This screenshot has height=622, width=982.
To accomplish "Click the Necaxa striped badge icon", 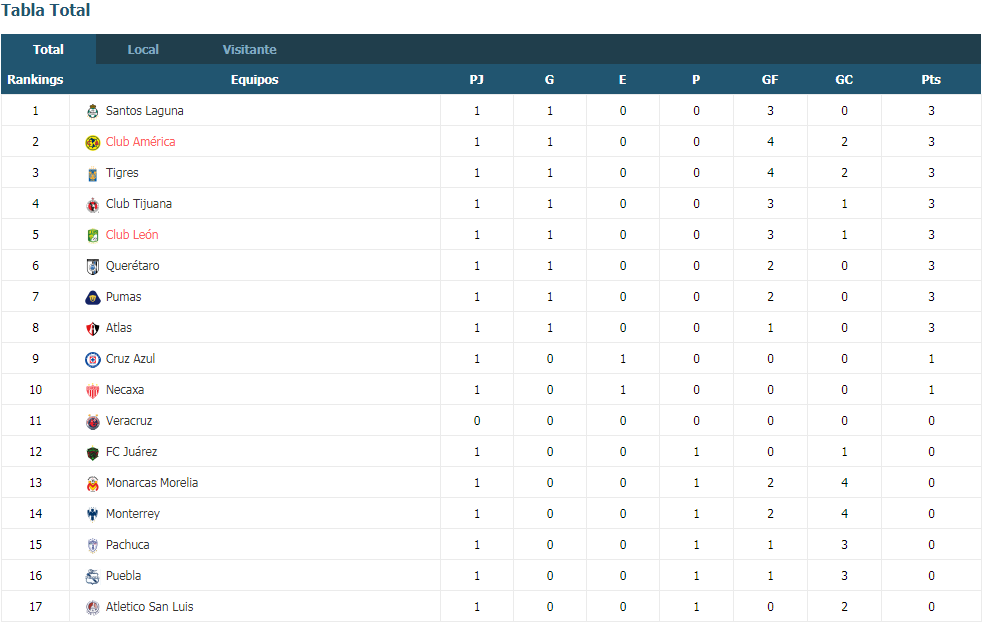I will tap(93, 391).
